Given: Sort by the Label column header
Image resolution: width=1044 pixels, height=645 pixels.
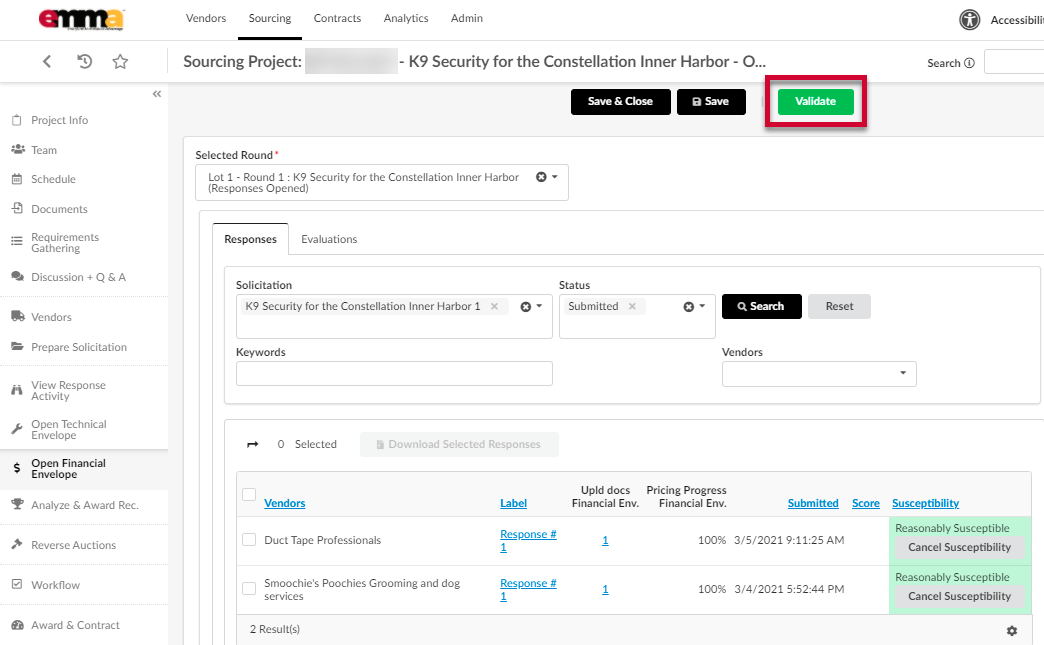Looking at the screenshot, I should tap(513, 503).
